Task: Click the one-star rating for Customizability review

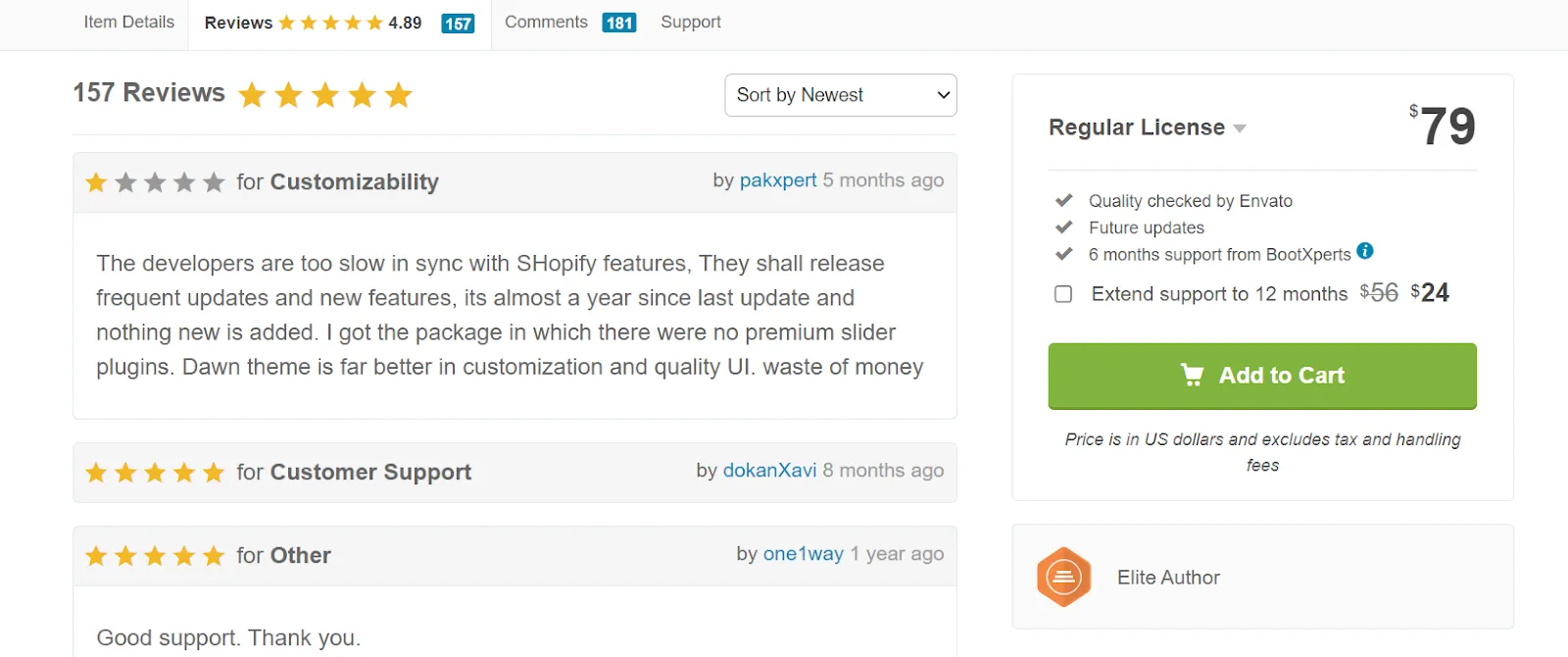Action: click(155, 182)
